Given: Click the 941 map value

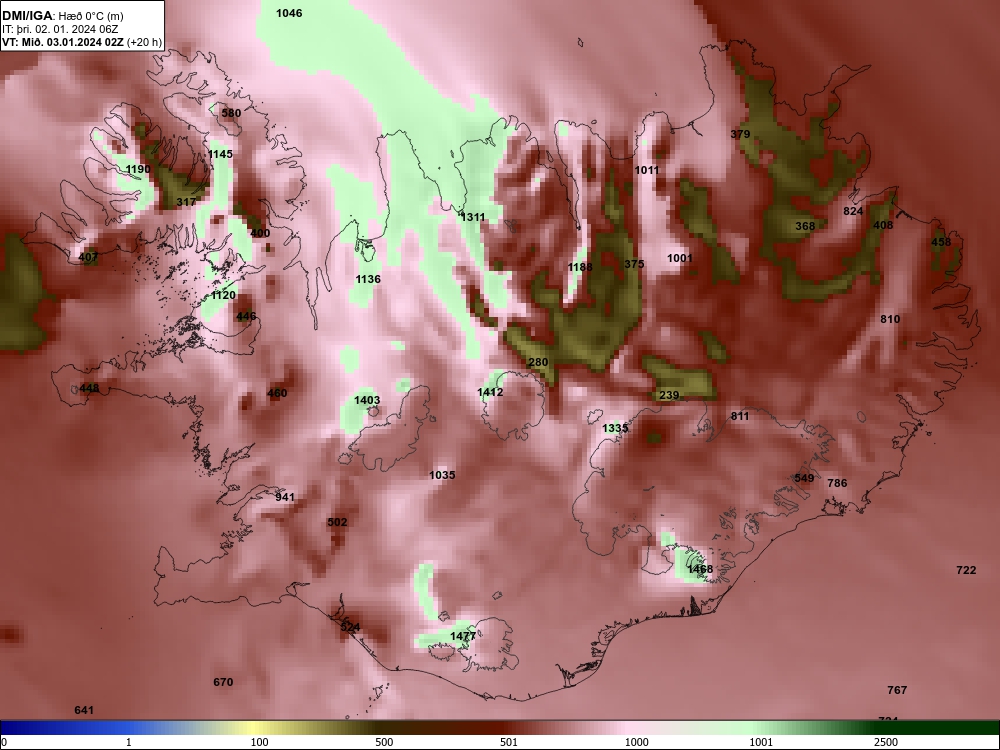Looking at the screenshot, I should pyautogui.click(x=284, y=497).
